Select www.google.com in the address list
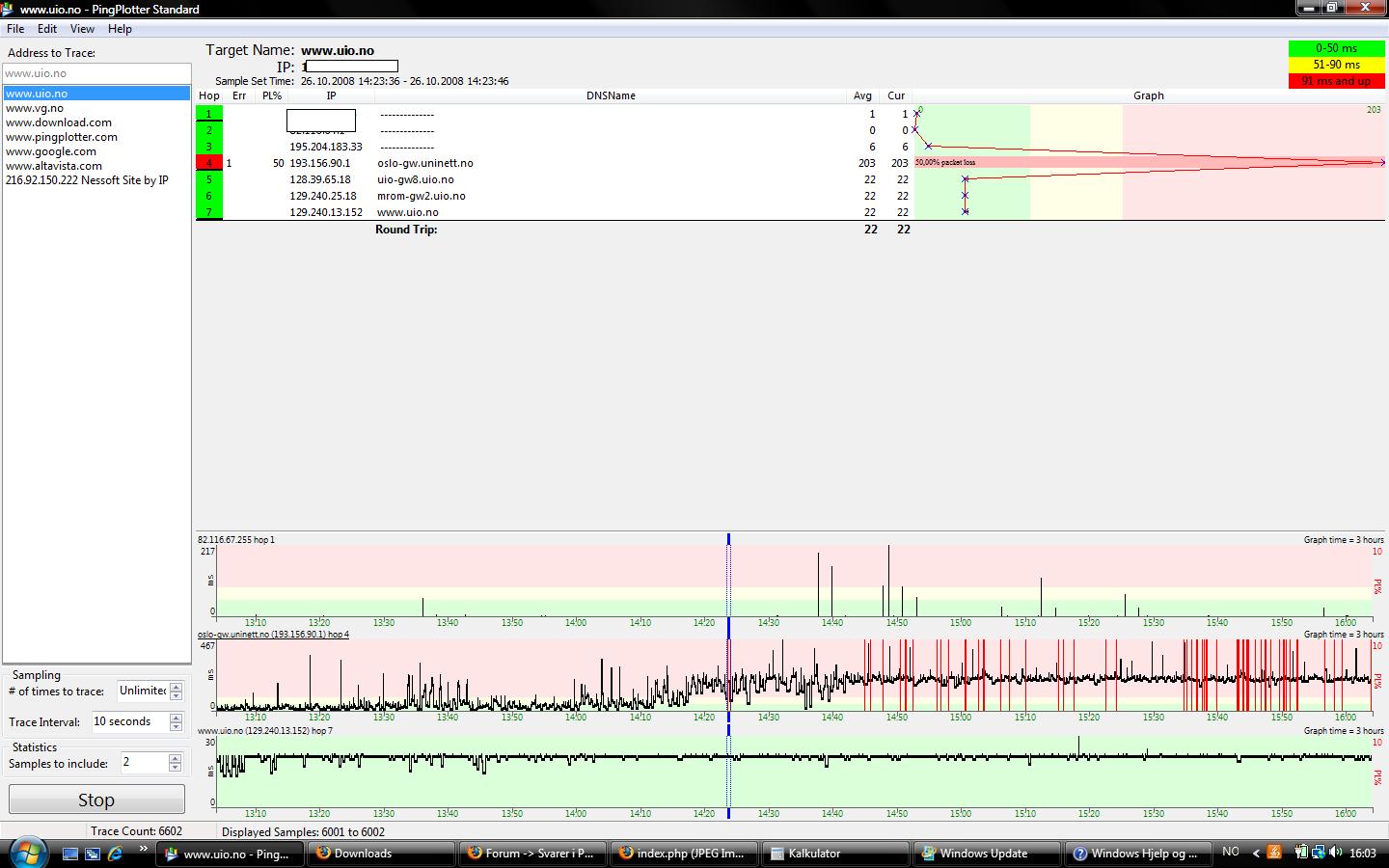 pyautogui.click(x=51, y=151)
